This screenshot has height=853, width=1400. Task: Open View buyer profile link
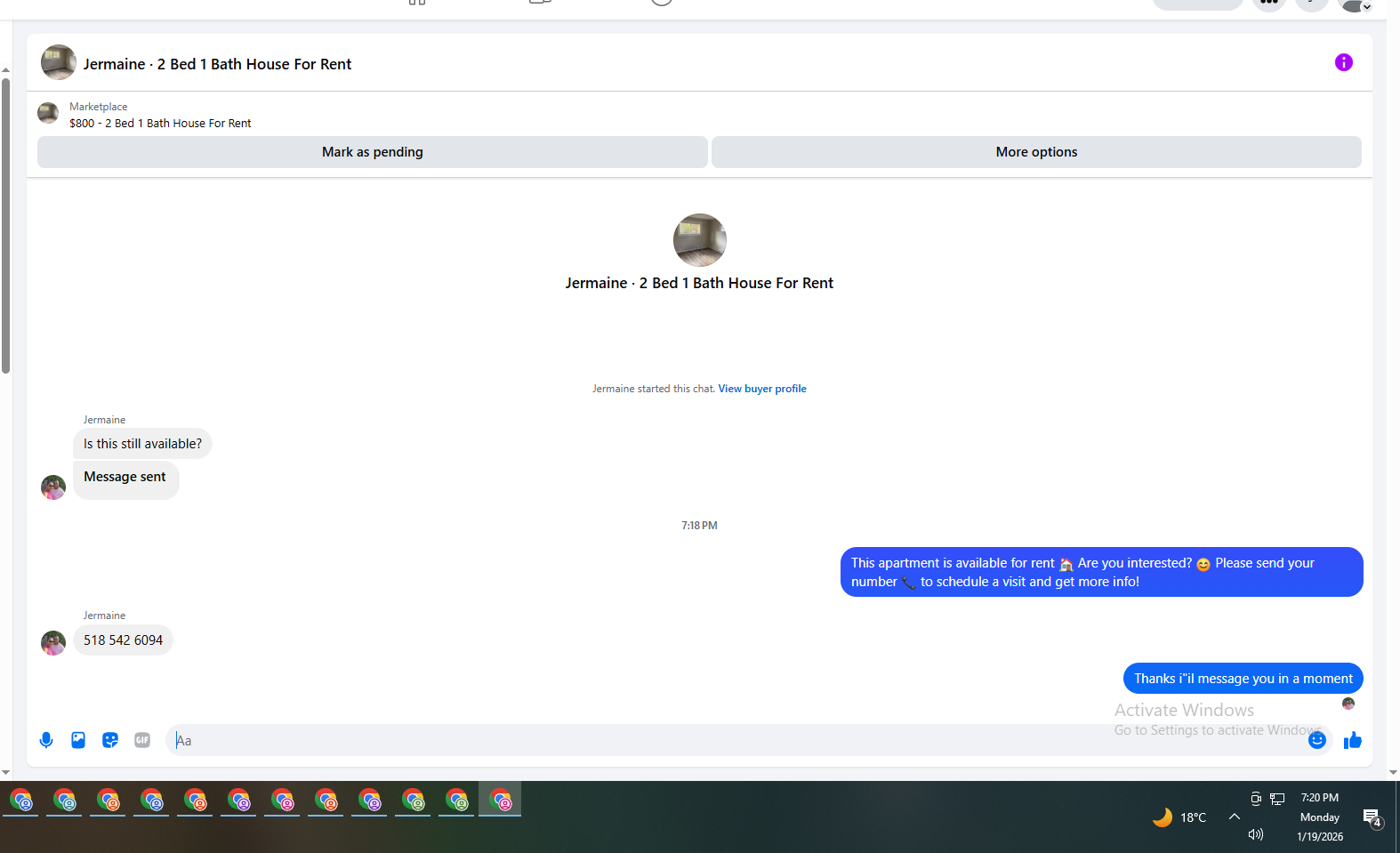pos(762,389)
